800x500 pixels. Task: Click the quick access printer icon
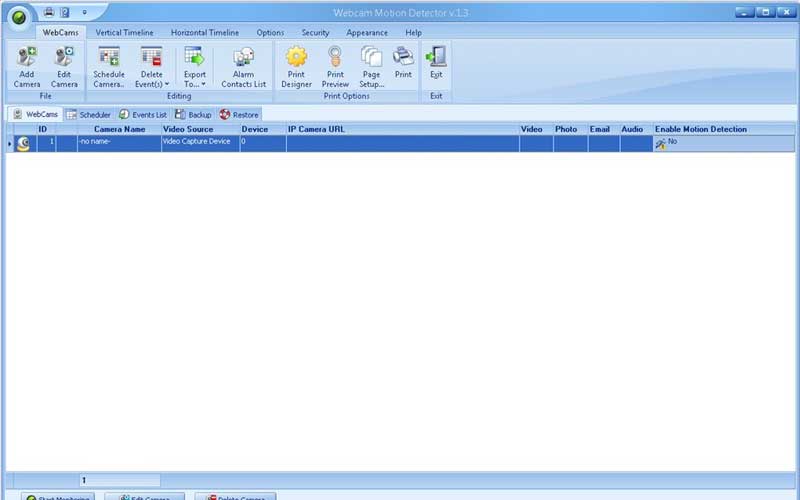coord(49,12)
